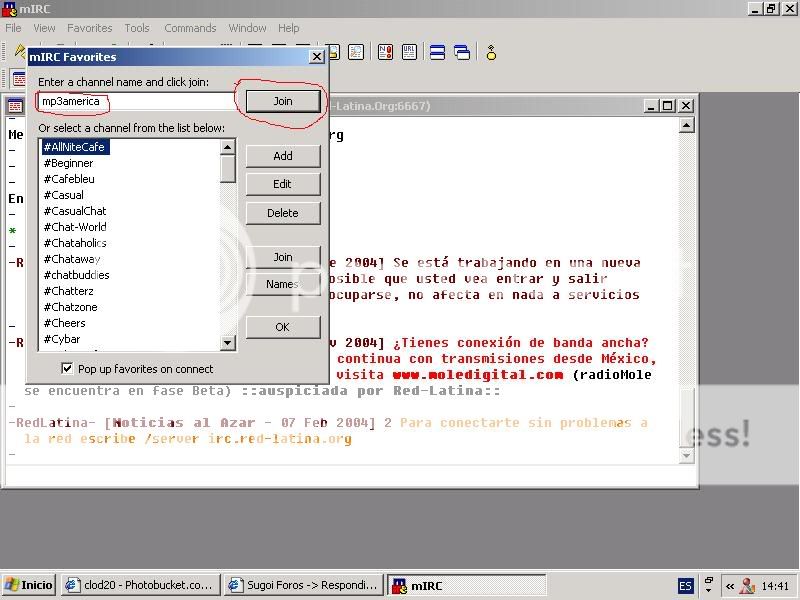This screenshot has width=800, height=600.
Task: Select #Chat-World in the channel list
Action: [75, 227]
